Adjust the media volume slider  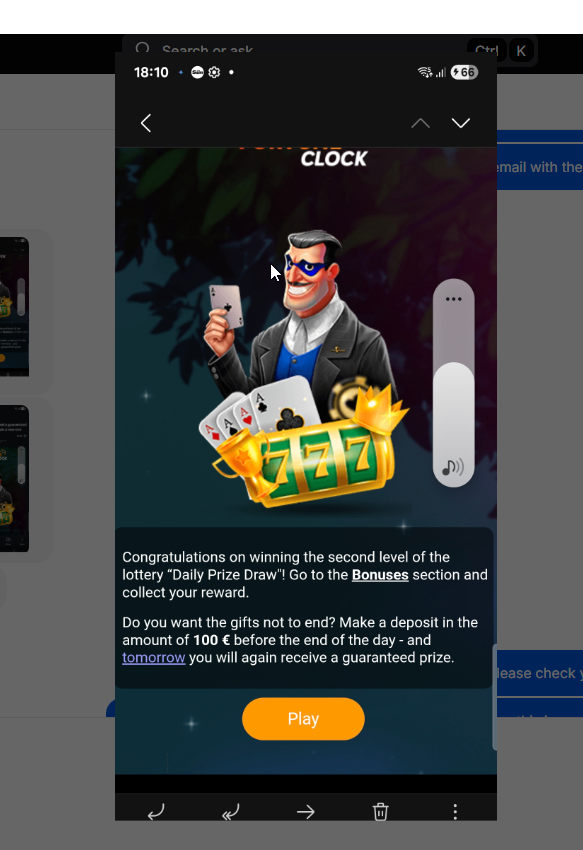(453, 383)
